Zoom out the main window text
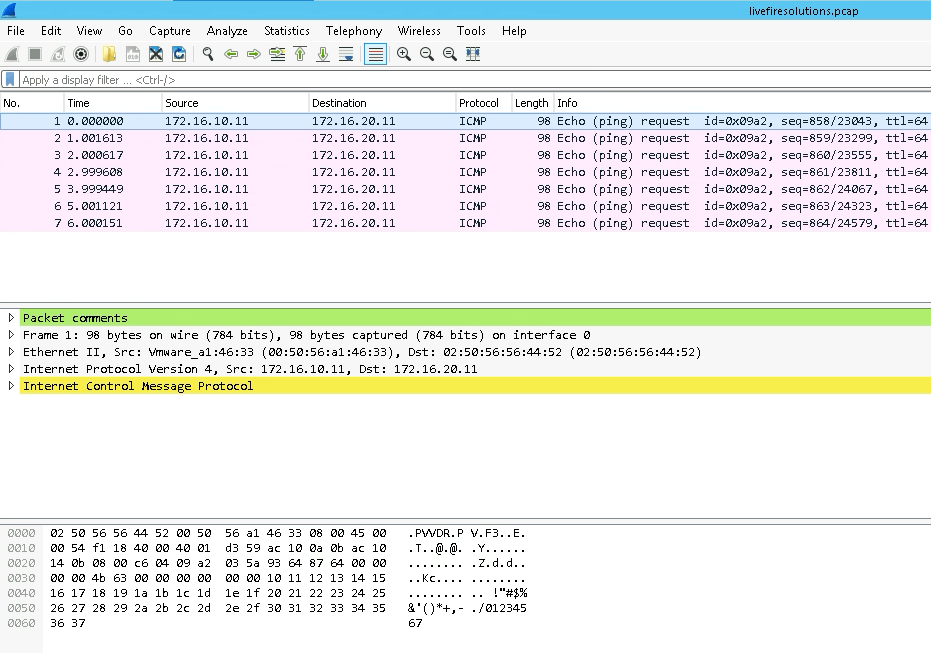 point(427,55)
